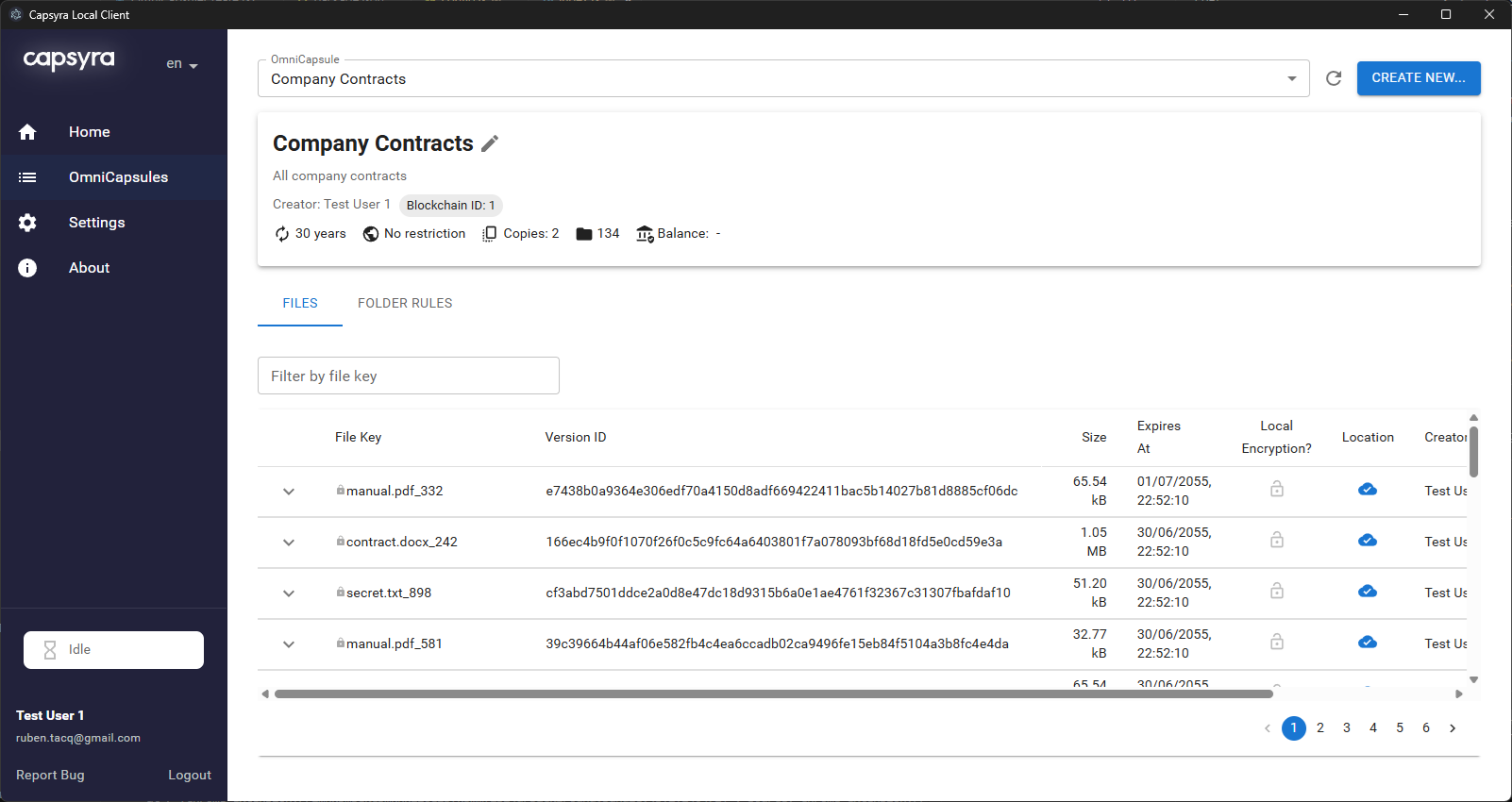Expand row for manual.pdf_581

click(x=289, y=644)
